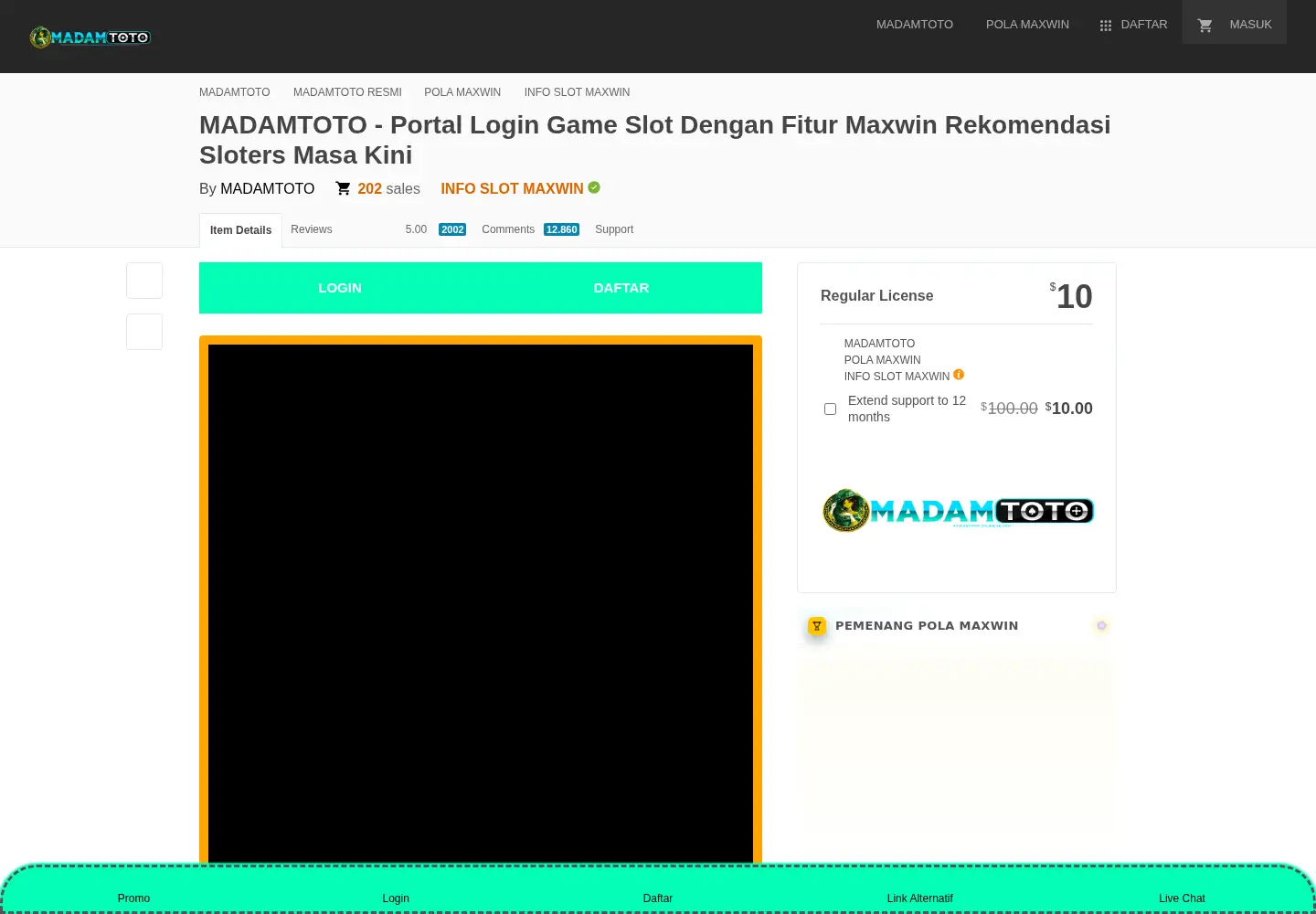This screenshot has height=914, width=1316.
Task: Click the large MADAMTOTO logo in license panel
Action: click(x=958, y=510)
